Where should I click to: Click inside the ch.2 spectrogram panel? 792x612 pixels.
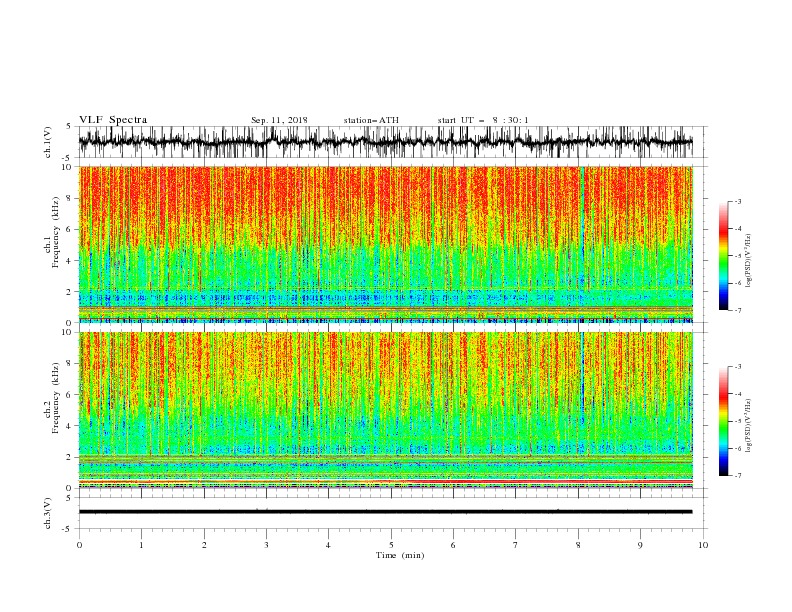[x=385, y=410]
